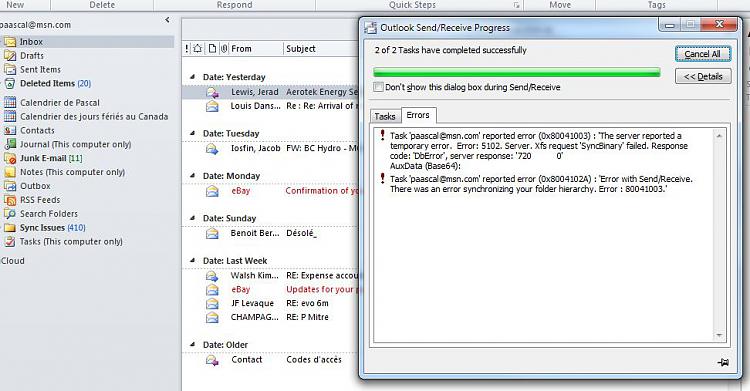Click the Tasks folder icon
Viewport: 750px width, 391px height.
pyautogui.click(x=10, y=241)
